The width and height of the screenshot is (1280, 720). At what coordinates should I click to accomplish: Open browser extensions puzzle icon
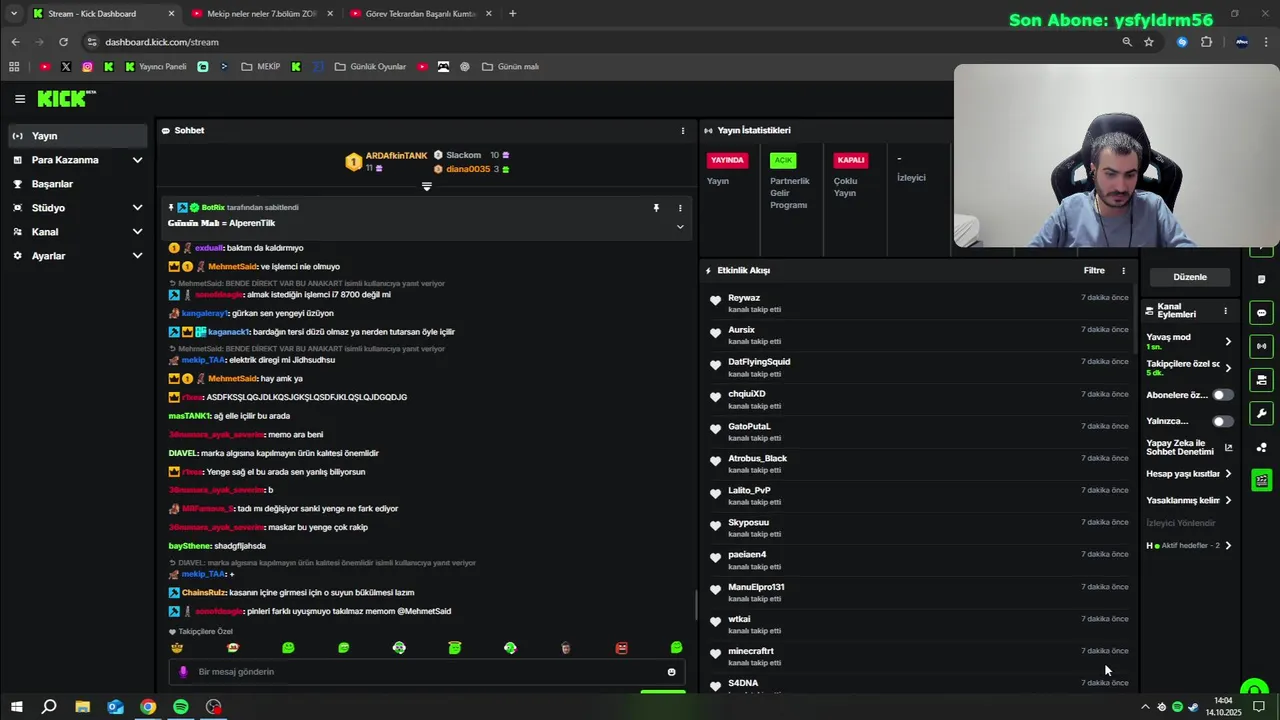pyautogui.click(x=1206, y=42)
